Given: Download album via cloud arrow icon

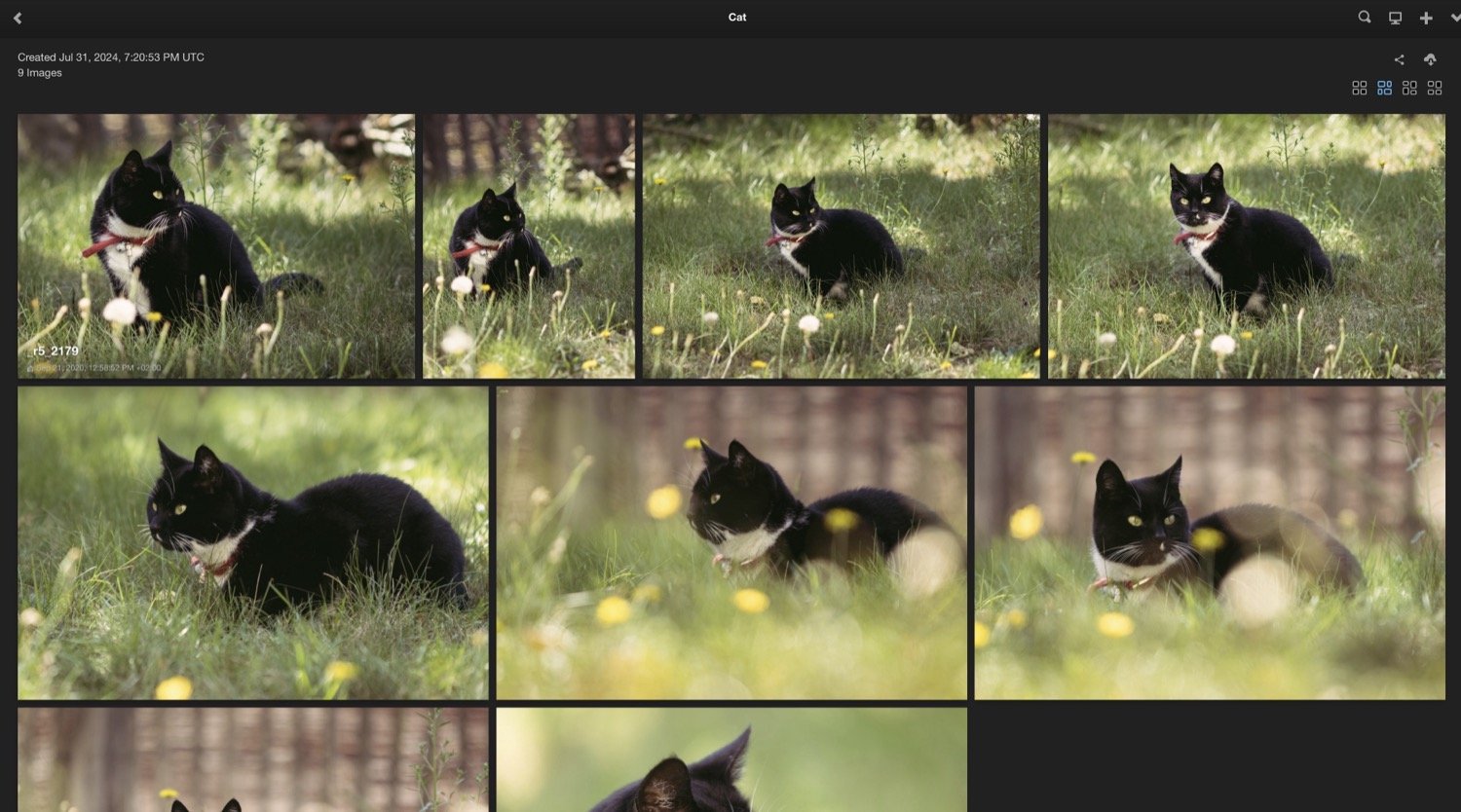Looking at the screenshot, I should pyautogui.click(x=1430, y=59).
